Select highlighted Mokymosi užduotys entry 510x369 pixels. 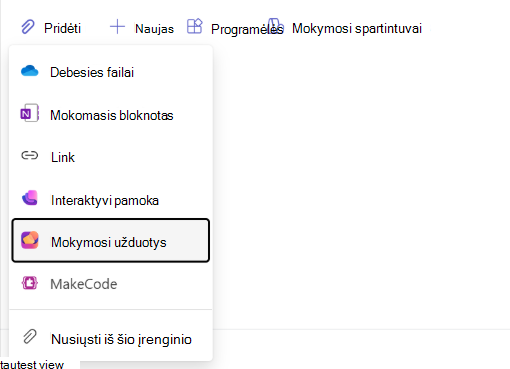coord(111,240)
